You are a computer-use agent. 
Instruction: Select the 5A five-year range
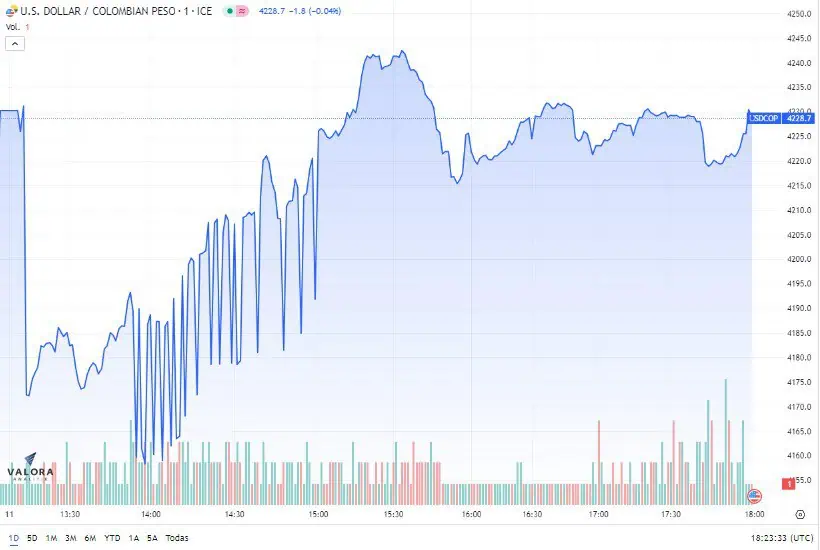(152, 538)
